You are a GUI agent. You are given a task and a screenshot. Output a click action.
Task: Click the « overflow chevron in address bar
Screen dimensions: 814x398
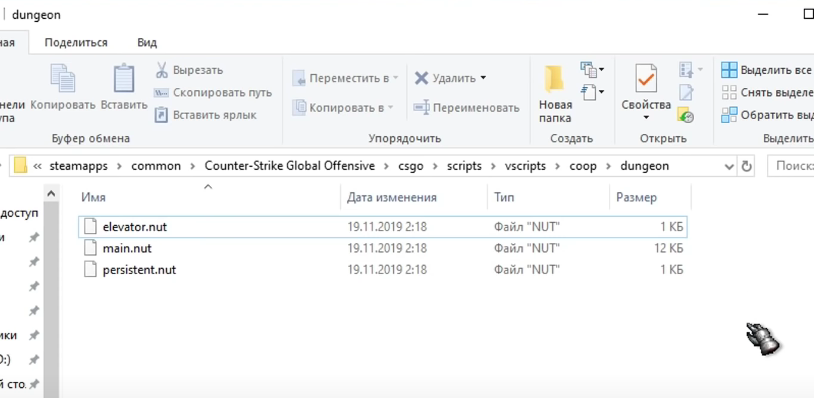[37, 166]
